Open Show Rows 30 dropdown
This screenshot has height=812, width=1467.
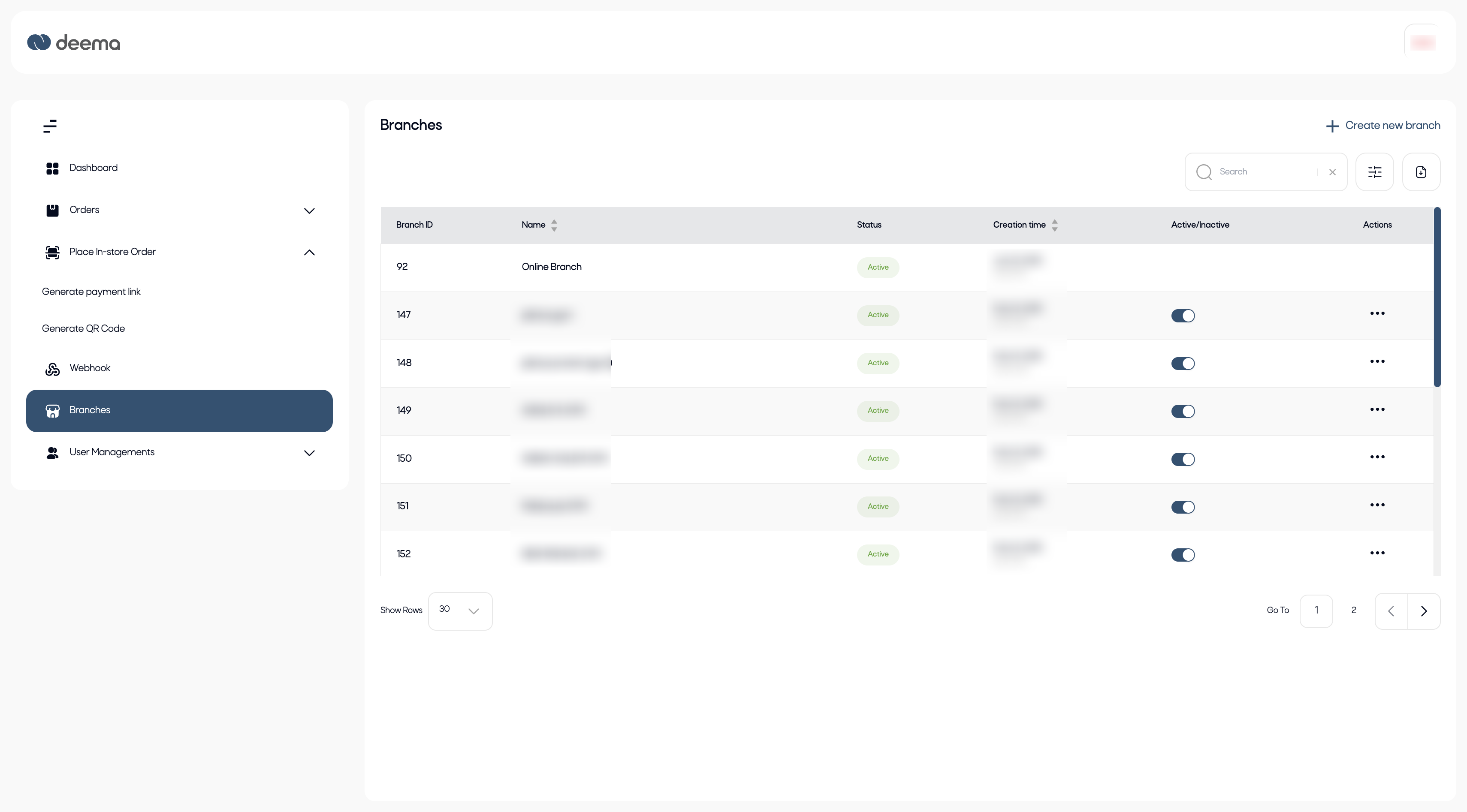(x=459, y=611)
